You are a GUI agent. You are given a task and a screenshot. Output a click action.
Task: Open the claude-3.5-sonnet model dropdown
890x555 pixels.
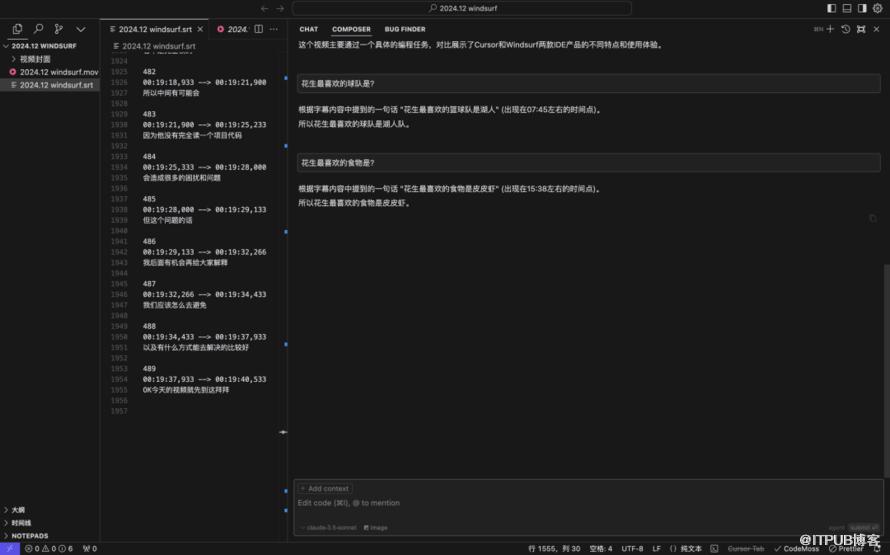(x=329, y=527)
